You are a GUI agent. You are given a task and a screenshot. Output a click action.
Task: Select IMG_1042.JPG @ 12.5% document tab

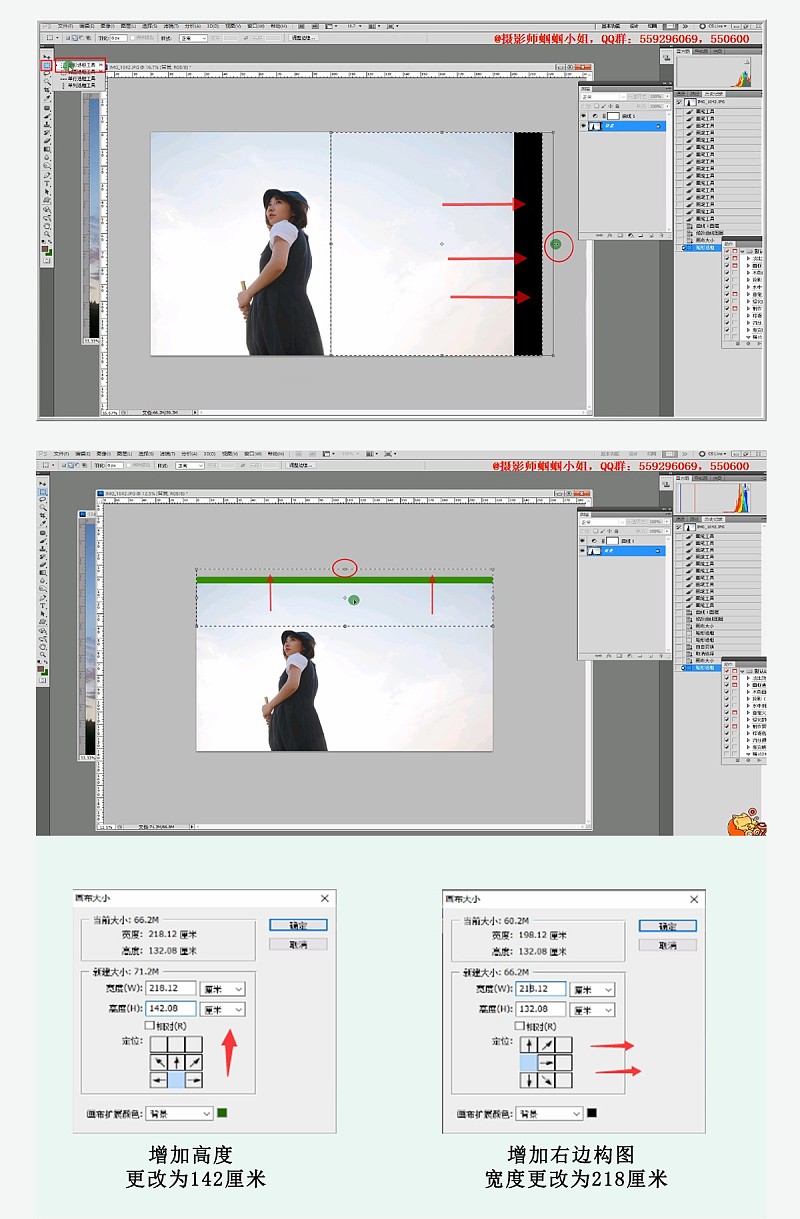[145, 493]
